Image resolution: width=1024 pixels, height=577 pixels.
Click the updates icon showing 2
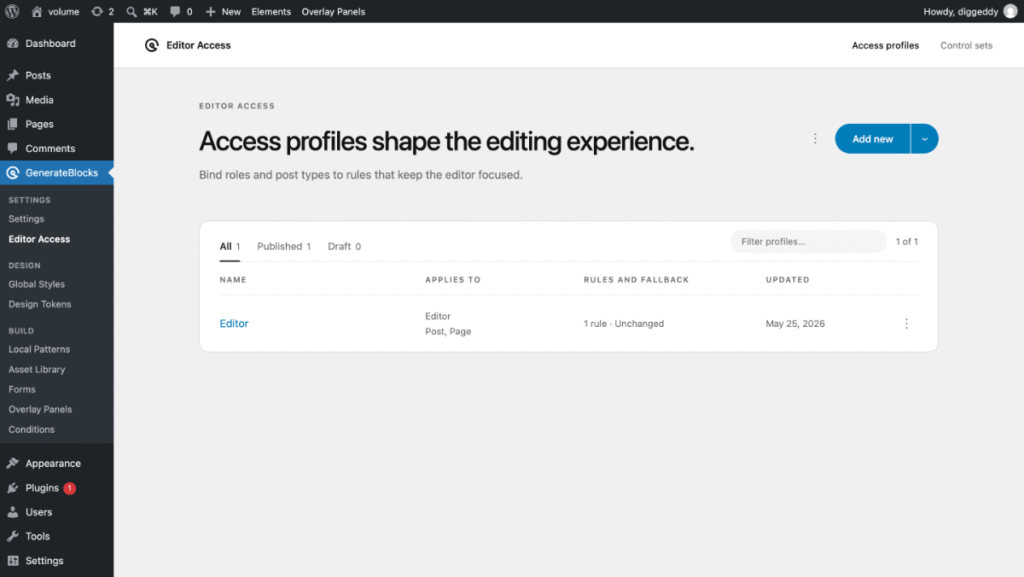[x=97, y=11]
